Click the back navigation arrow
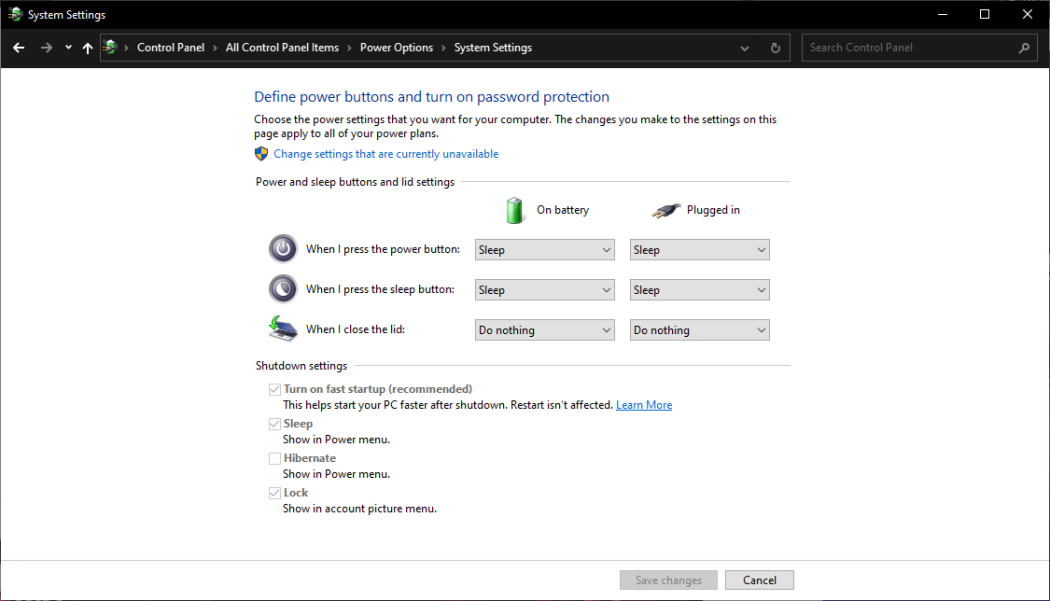This screenshot has height=601, width=1050. (x=17, y=47)
